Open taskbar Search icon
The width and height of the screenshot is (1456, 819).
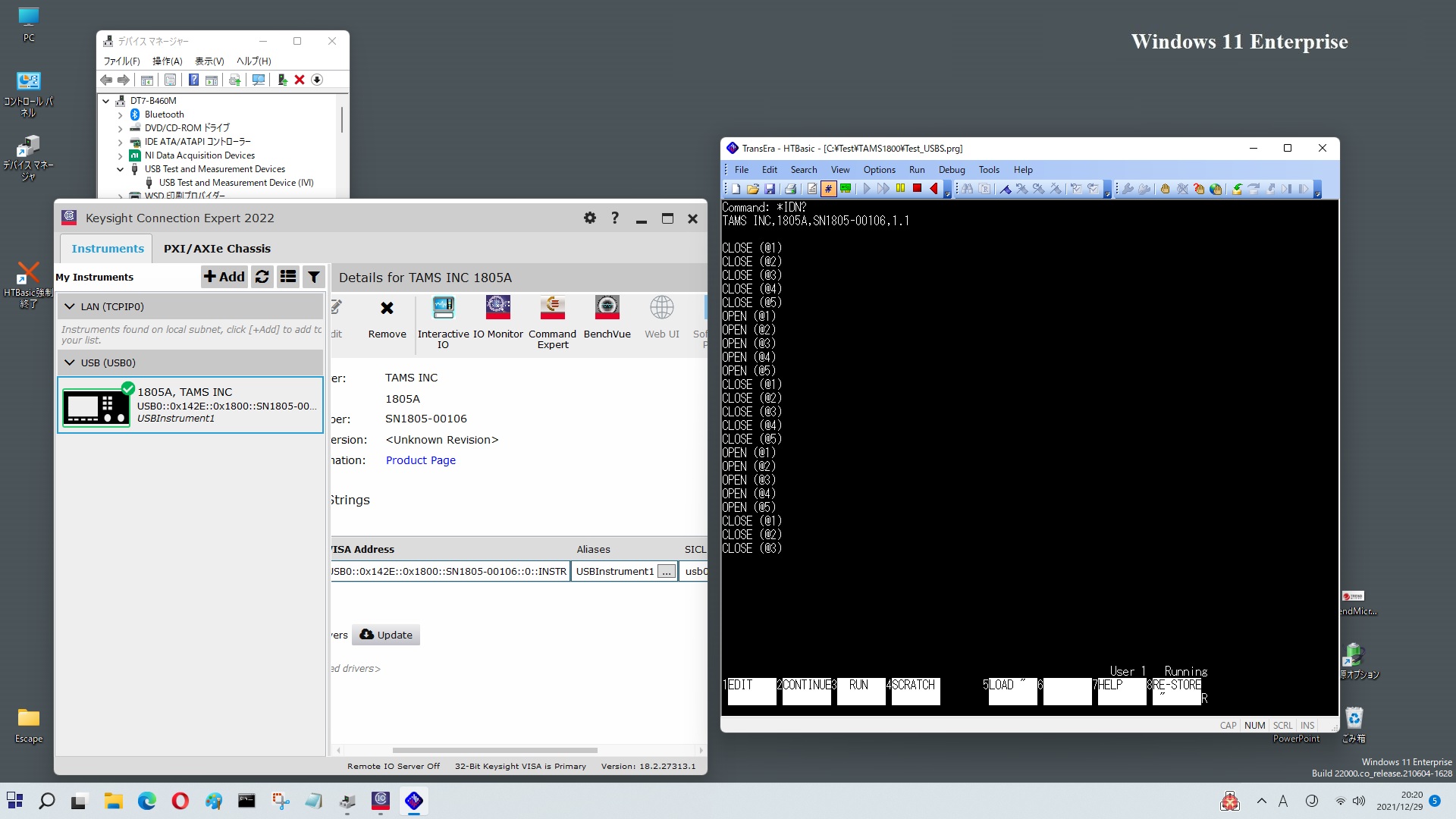click(x=47, y=801)
